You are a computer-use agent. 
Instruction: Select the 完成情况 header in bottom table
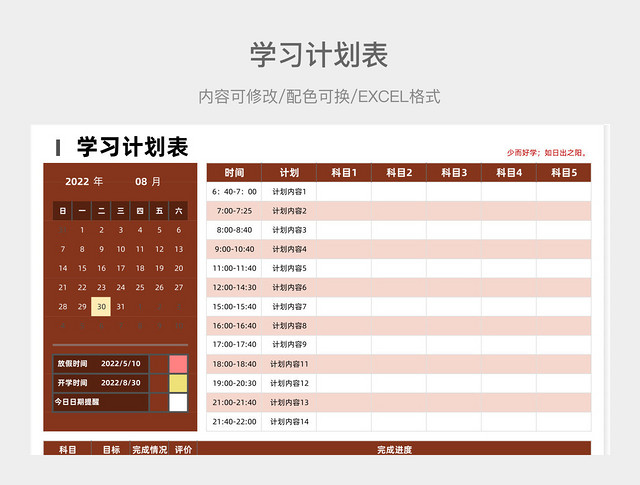click(x=149, y=449)
